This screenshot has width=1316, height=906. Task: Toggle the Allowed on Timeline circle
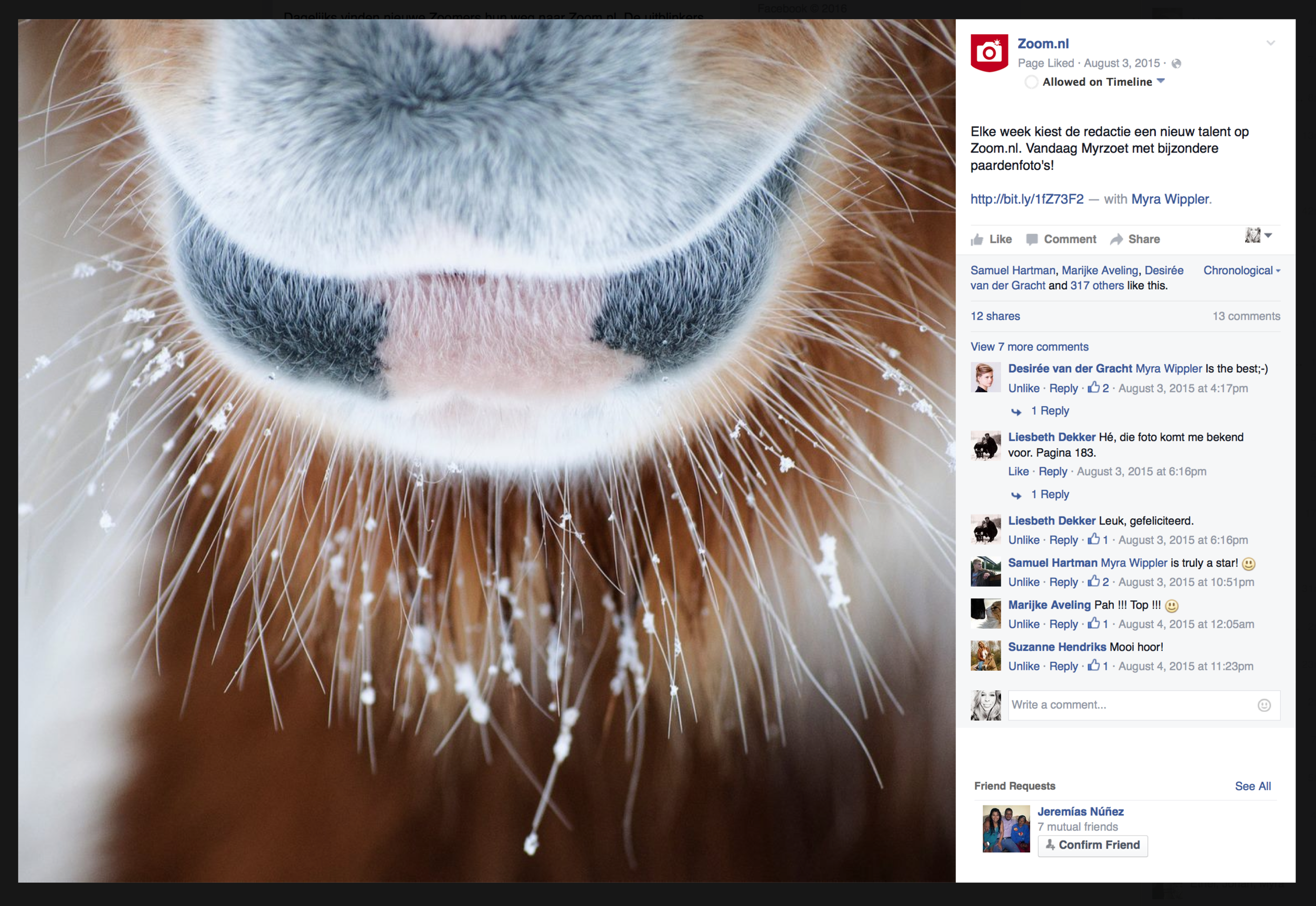coord(1031,82)
